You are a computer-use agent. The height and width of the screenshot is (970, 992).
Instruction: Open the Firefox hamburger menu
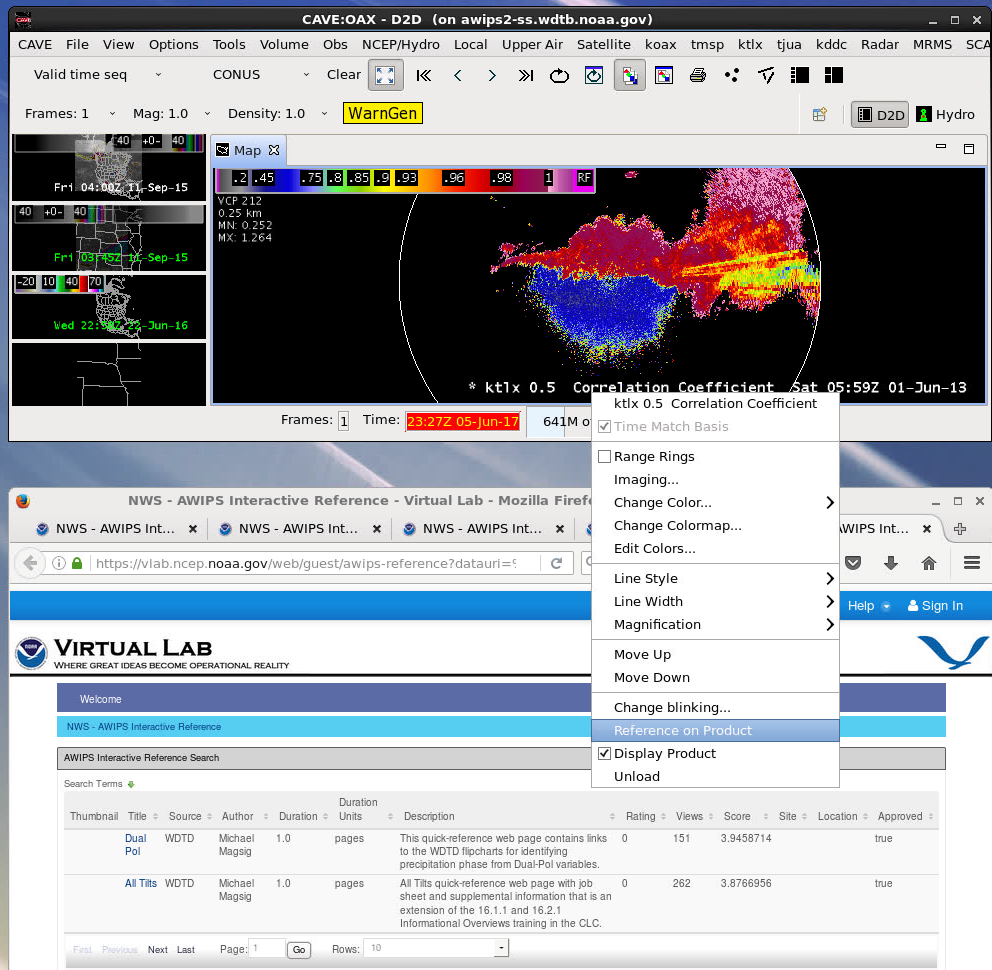pos(972,563)
